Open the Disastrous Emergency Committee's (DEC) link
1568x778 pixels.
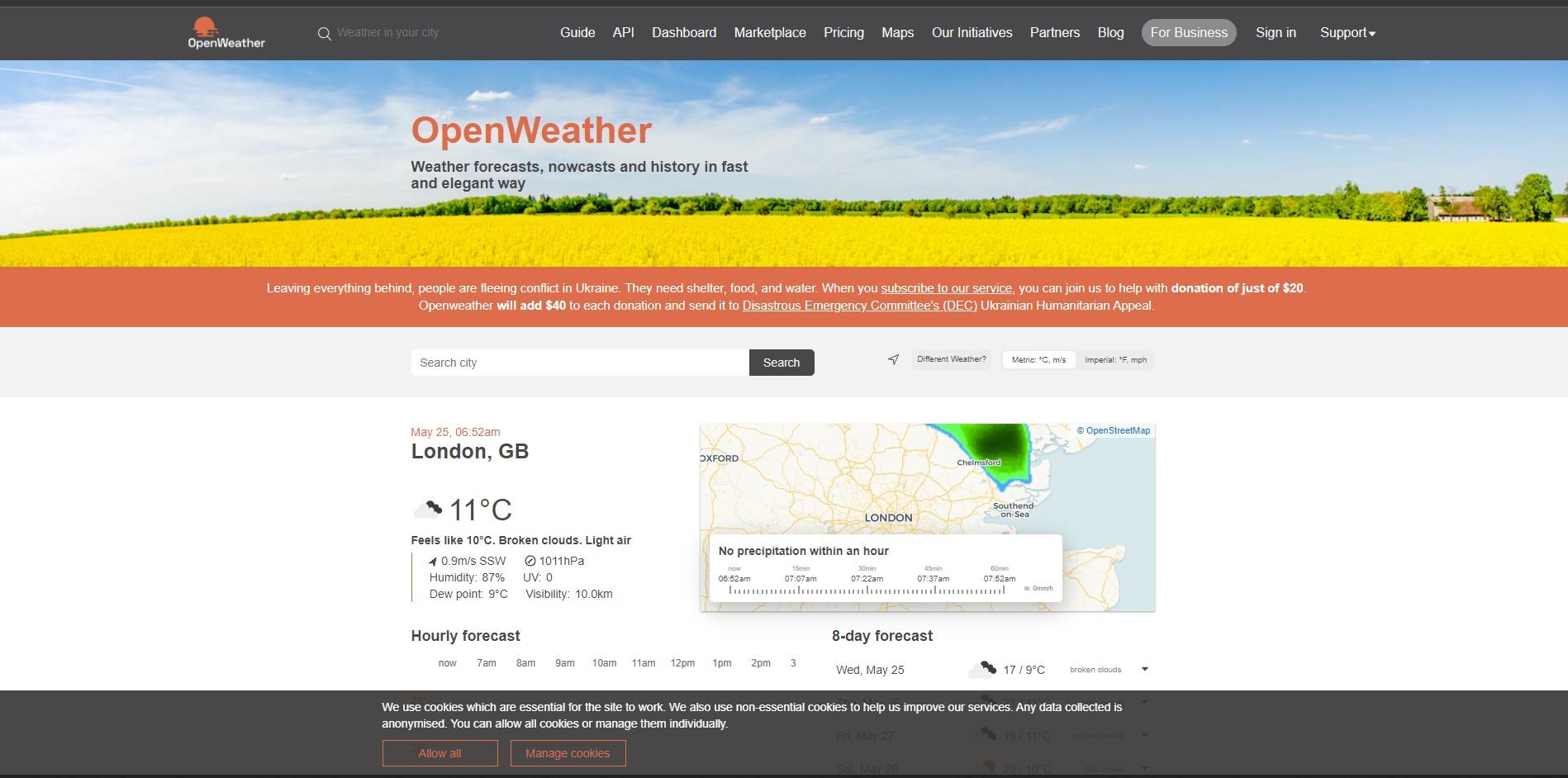(x=859, y=306)
